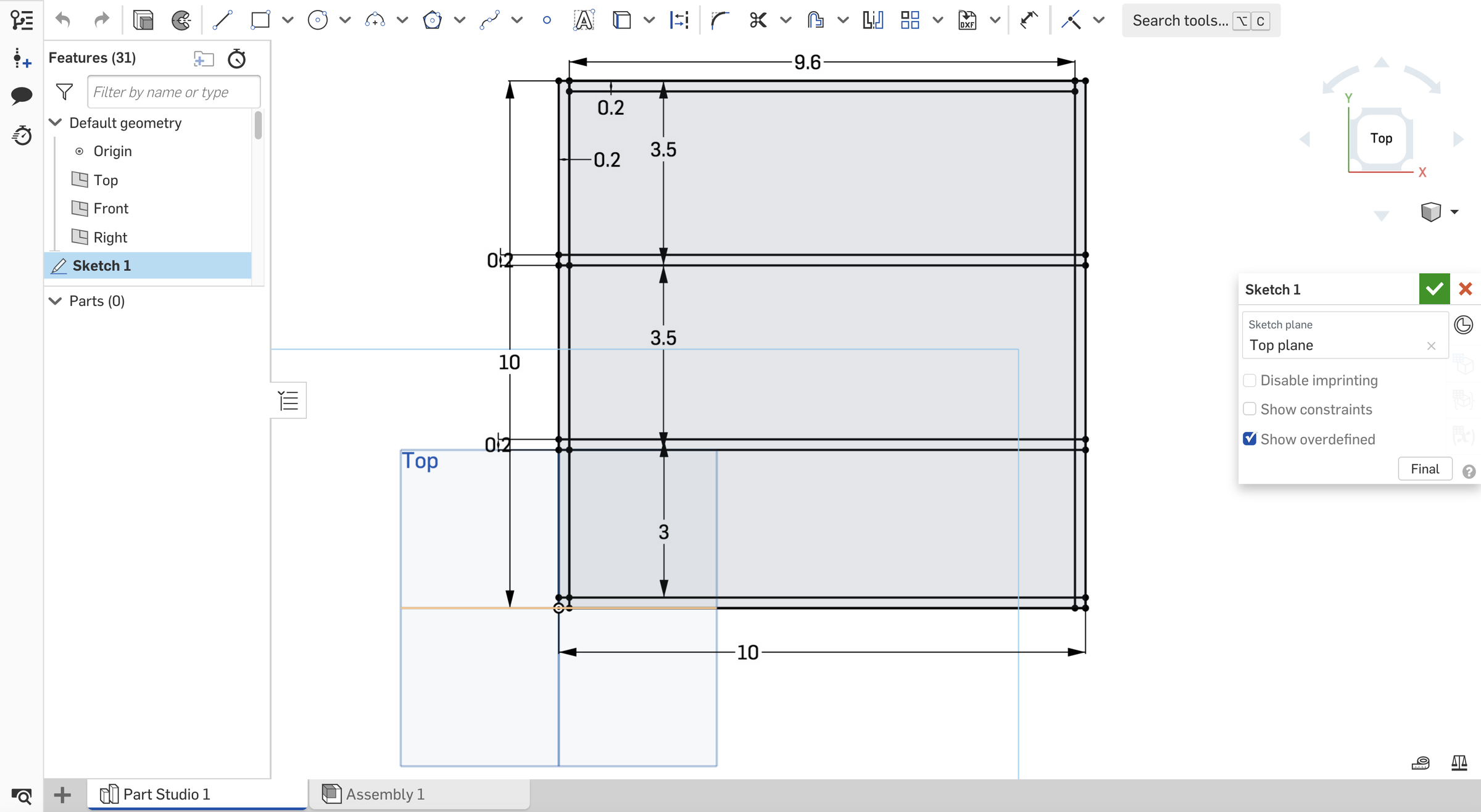Check Disable imprinting option
Image resolution: width=1481 pixels, height=812 pixels.
pyautogui.click(x=1250, y=380)
